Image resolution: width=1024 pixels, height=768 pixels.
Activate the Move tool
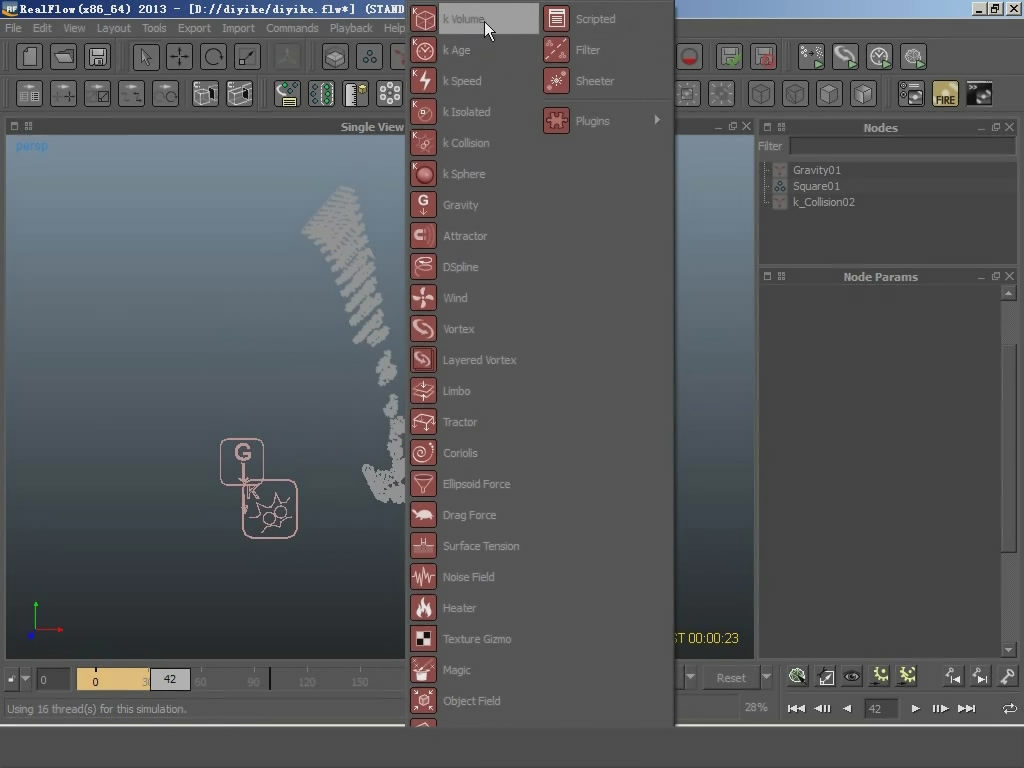[180, 57]
